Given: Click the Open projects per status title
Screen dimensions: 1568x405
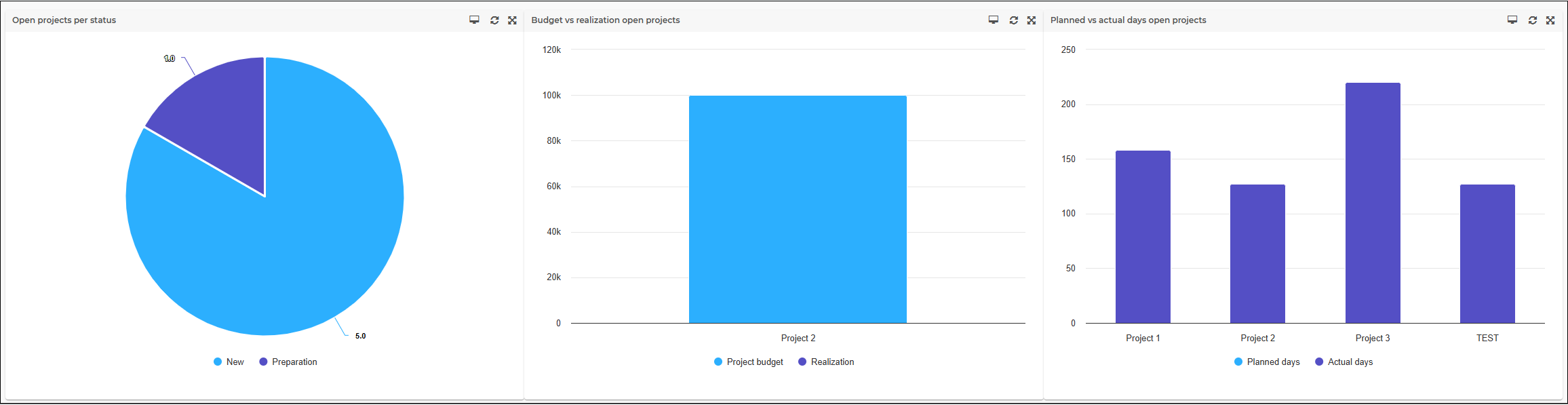Looking at the screenshot, I should tap(64, 20).
